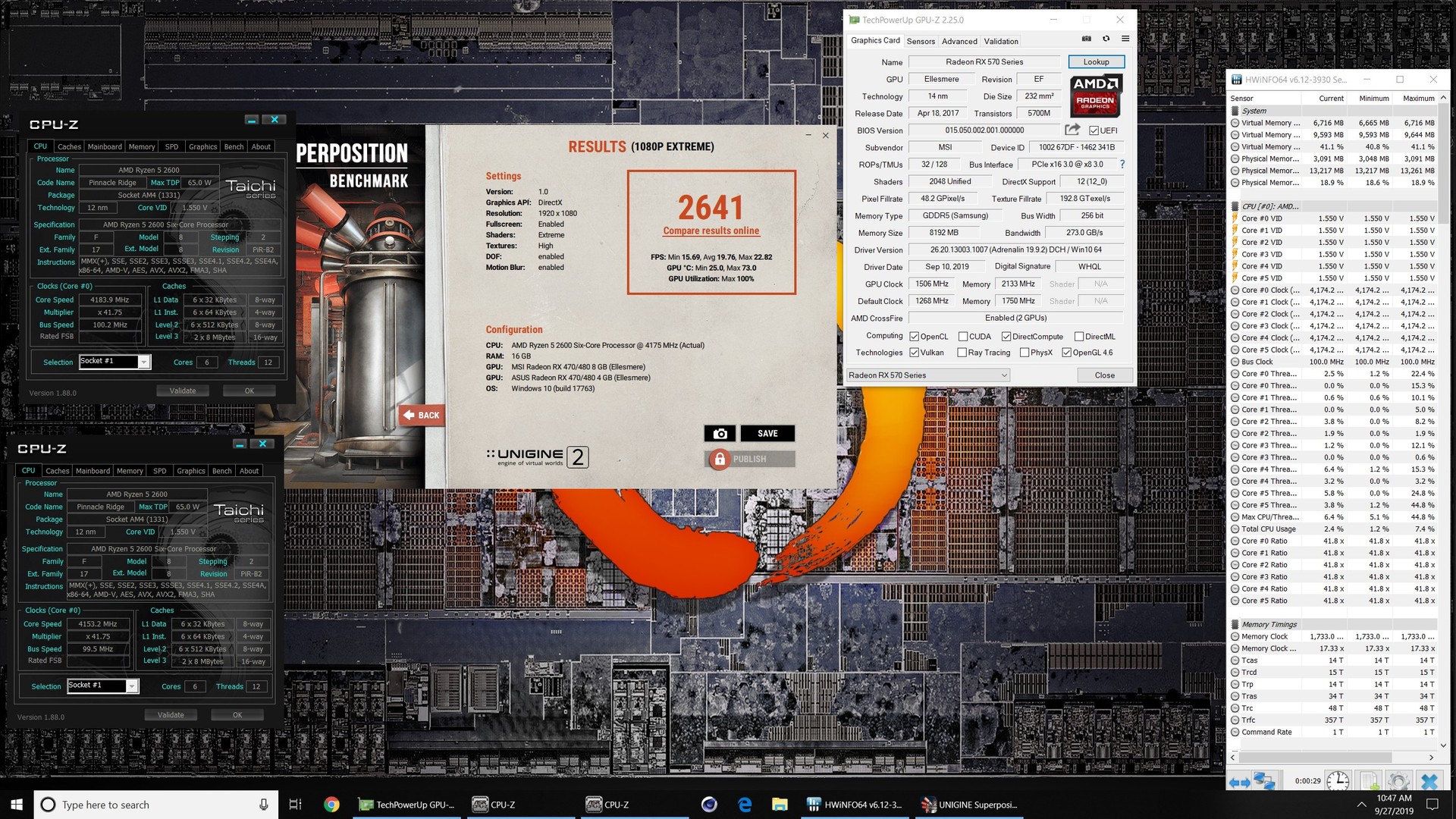
Task: Click the HWiNFO horizontal scrollbar thumb
Action: pos(1315,758)
